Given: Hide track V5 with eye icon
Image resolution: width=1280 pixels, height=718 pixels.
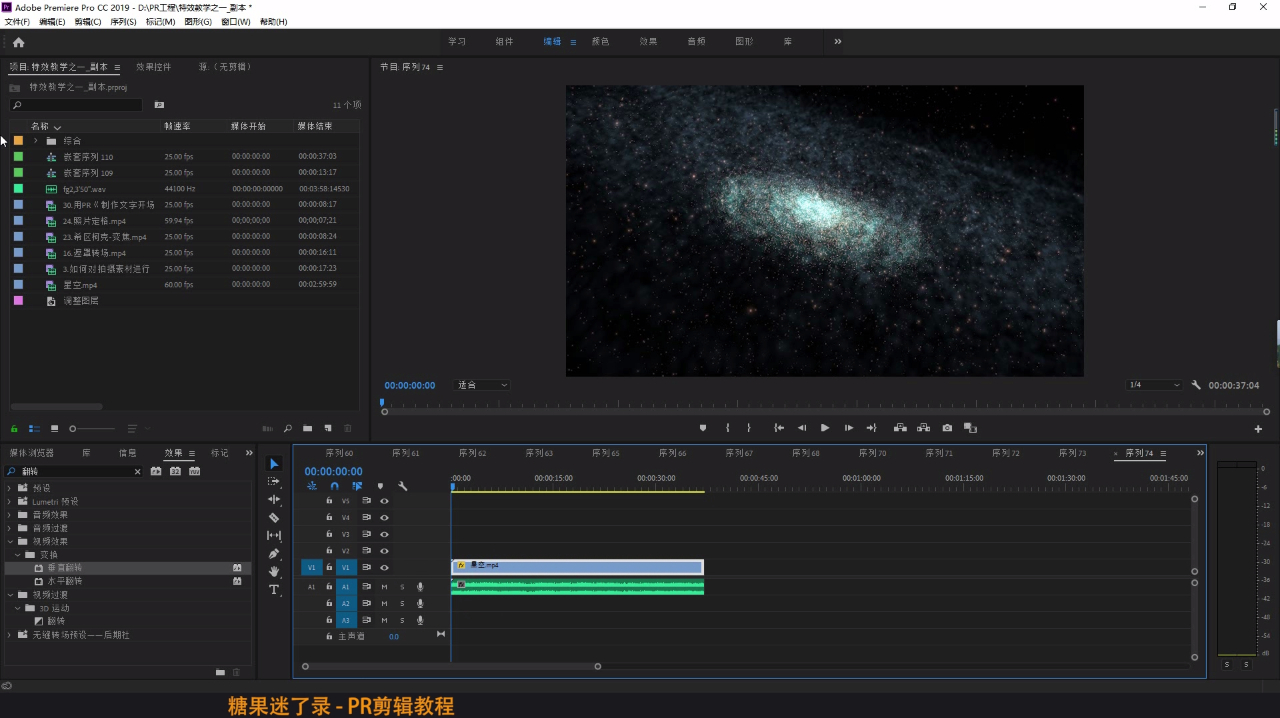Looking at the screenshot, I should 384,501.
